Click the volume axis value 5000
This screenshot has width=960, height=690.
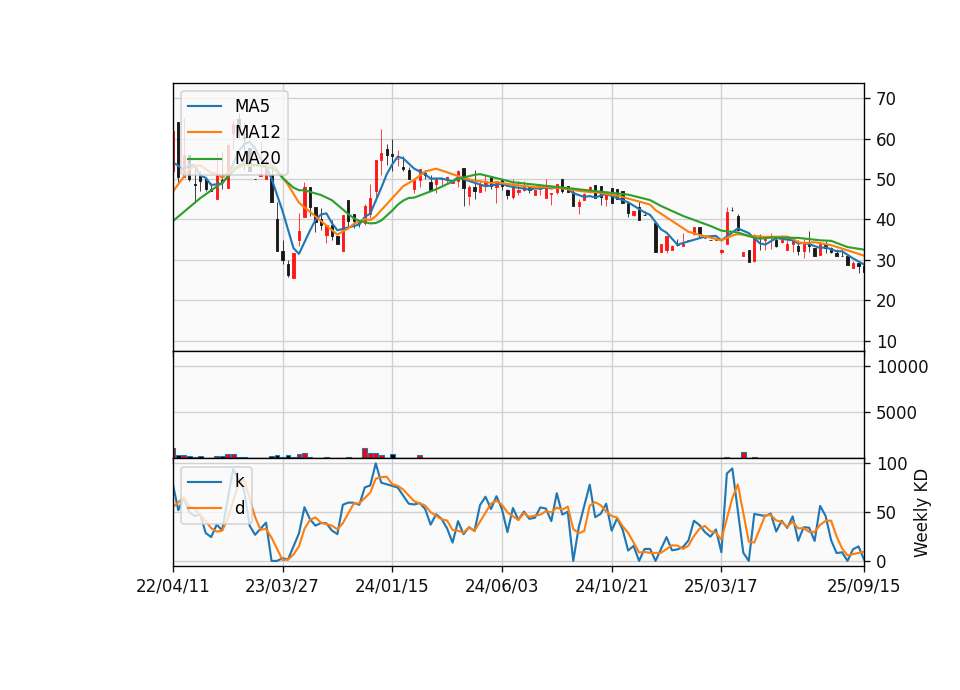pos(896,413)
